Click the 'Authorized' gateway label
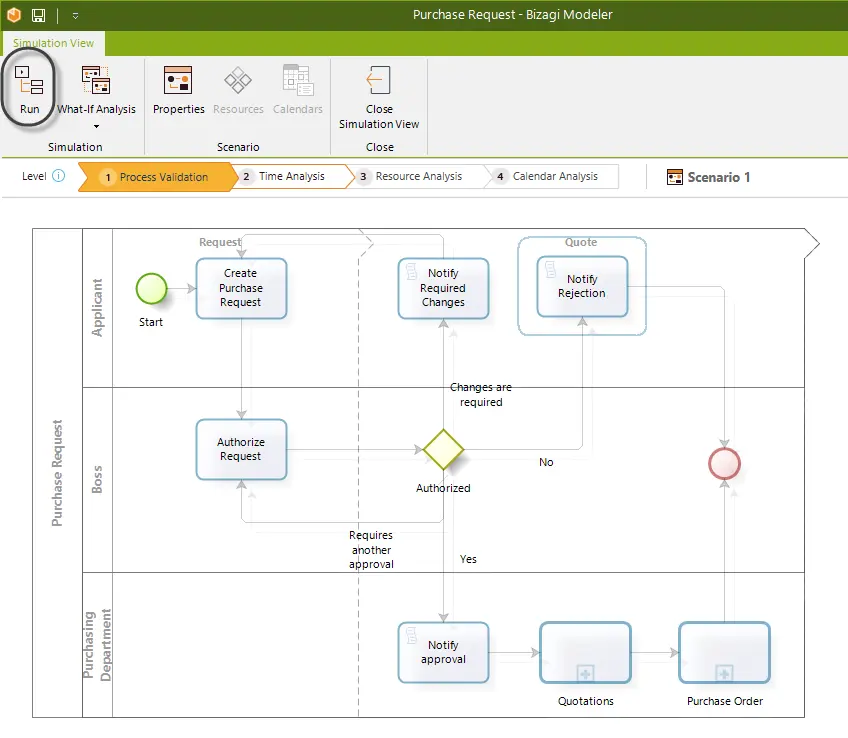The width and height of the screenshot is (848, 738). pyautogui.click(x=443, y=488)
